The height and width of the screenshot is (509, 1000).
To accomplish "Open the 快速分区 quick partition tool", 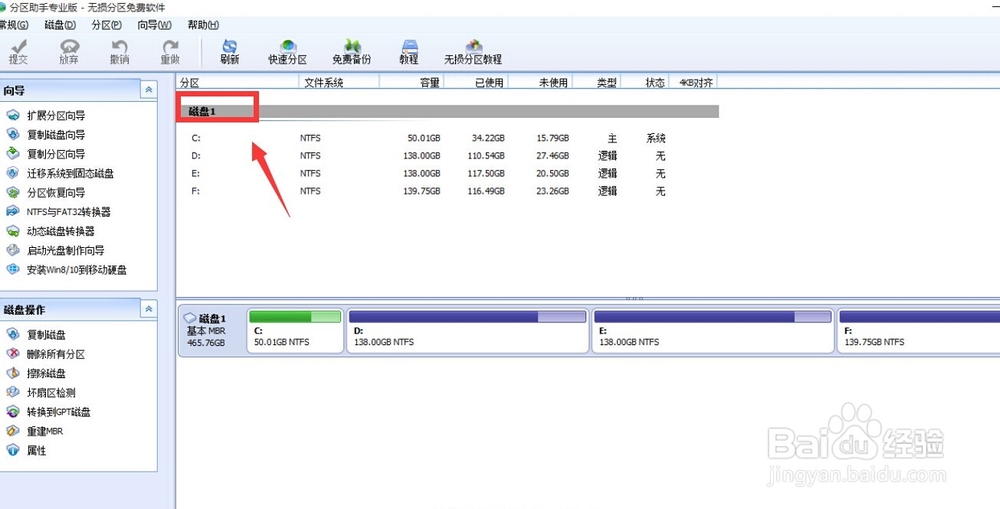I will 288,52.
